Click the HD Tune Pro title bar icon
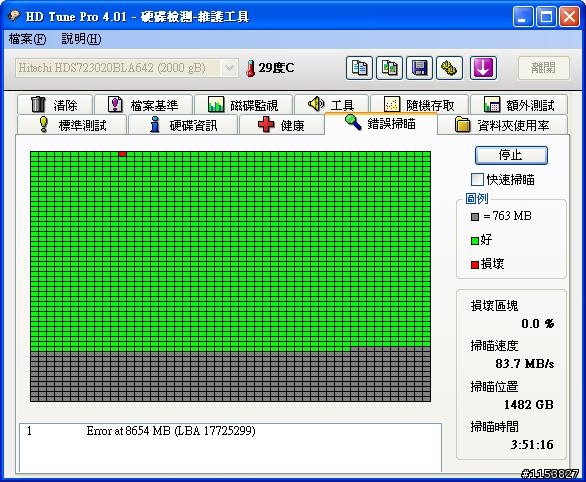Screen dimensions: 586x482 (x=14, y=16)
